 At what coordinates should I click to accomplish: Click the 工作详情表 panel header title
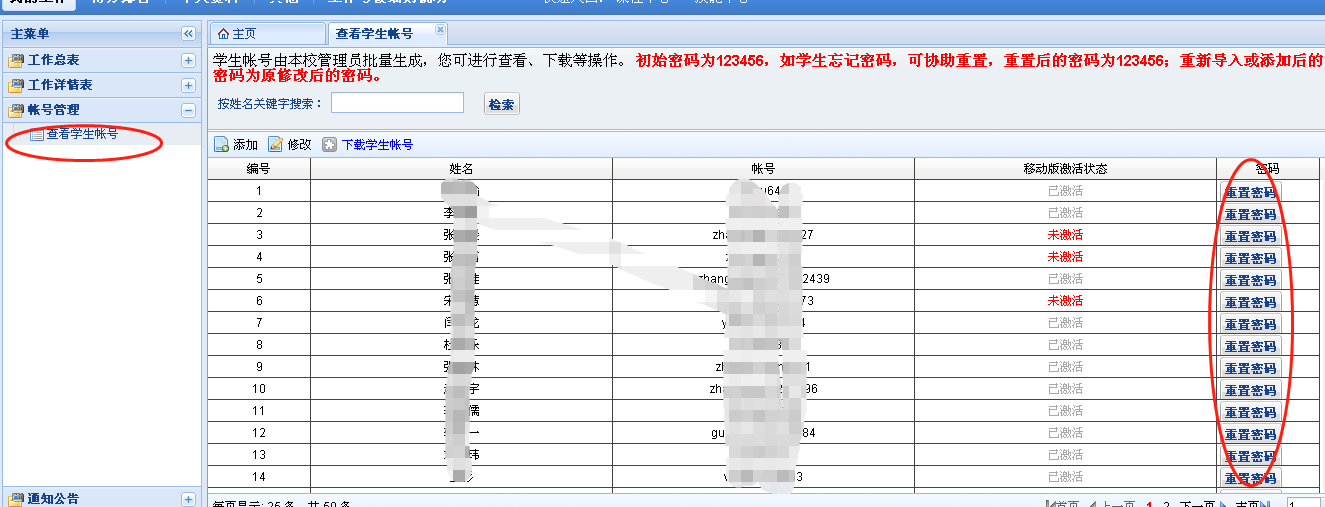click(x=60, y=85)
